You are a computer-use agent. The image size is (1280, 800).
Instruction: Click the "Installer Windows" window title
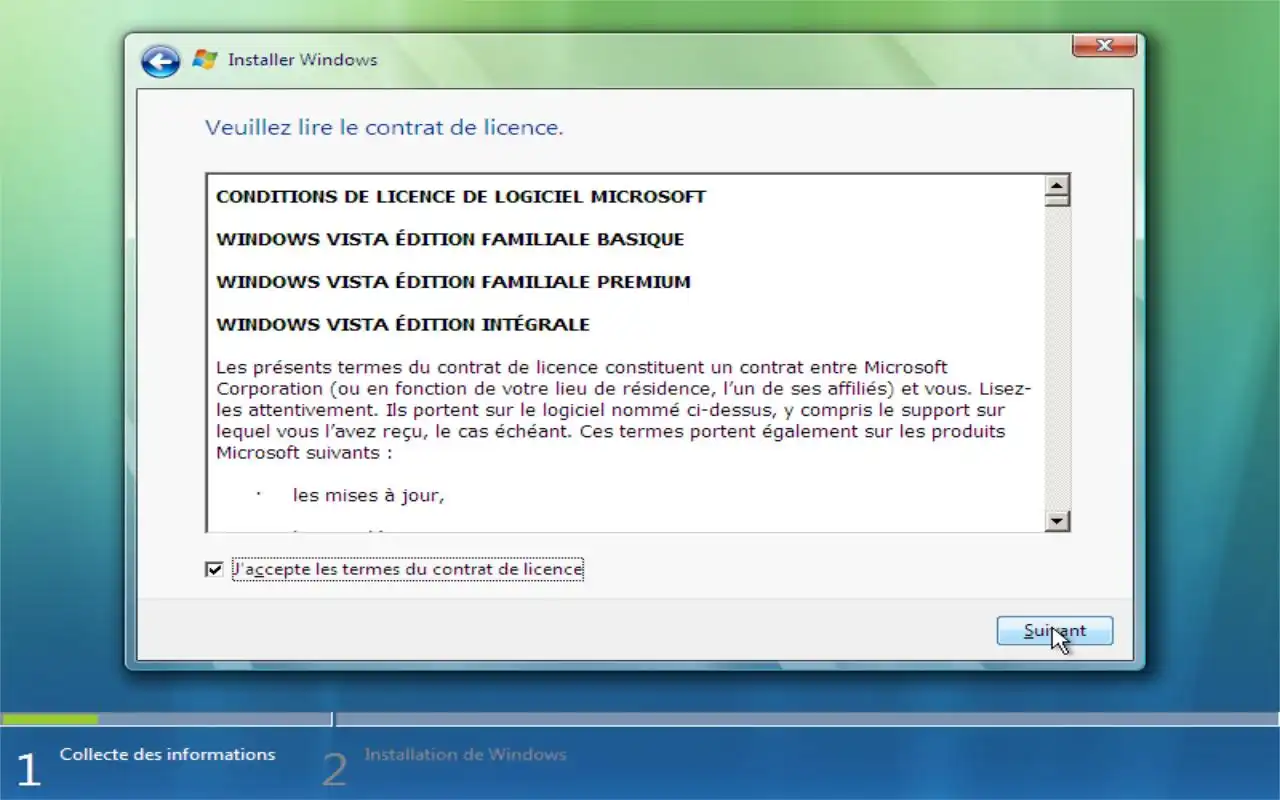[x=303, y=60]
